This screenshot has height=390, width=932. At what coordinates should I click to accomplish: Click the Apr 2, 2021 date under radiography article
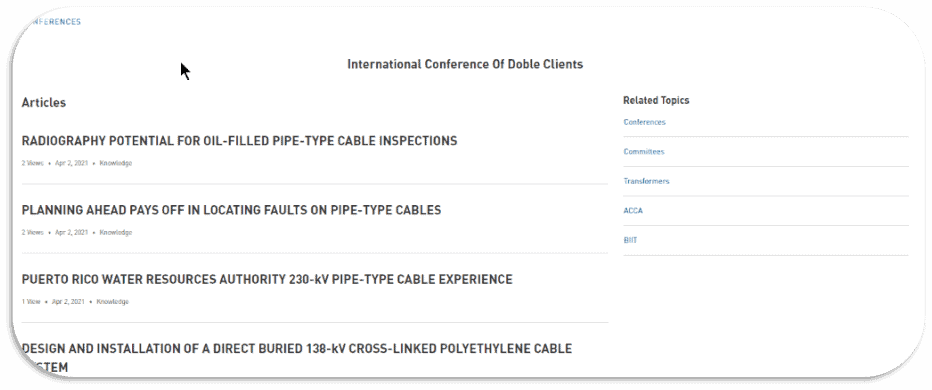(x=71, y=163)
